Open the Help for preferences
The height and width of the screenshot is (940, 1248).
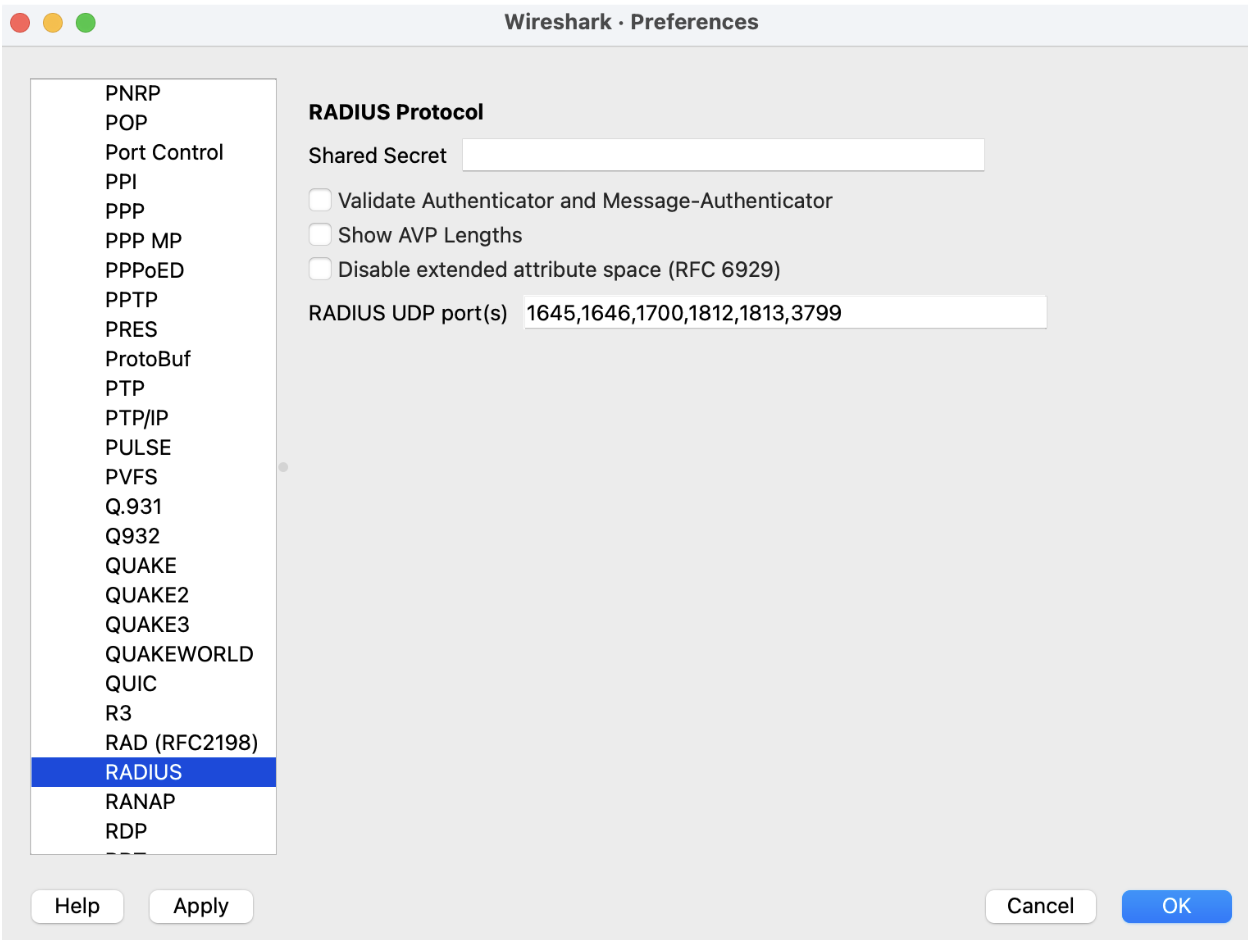point(77,906)
